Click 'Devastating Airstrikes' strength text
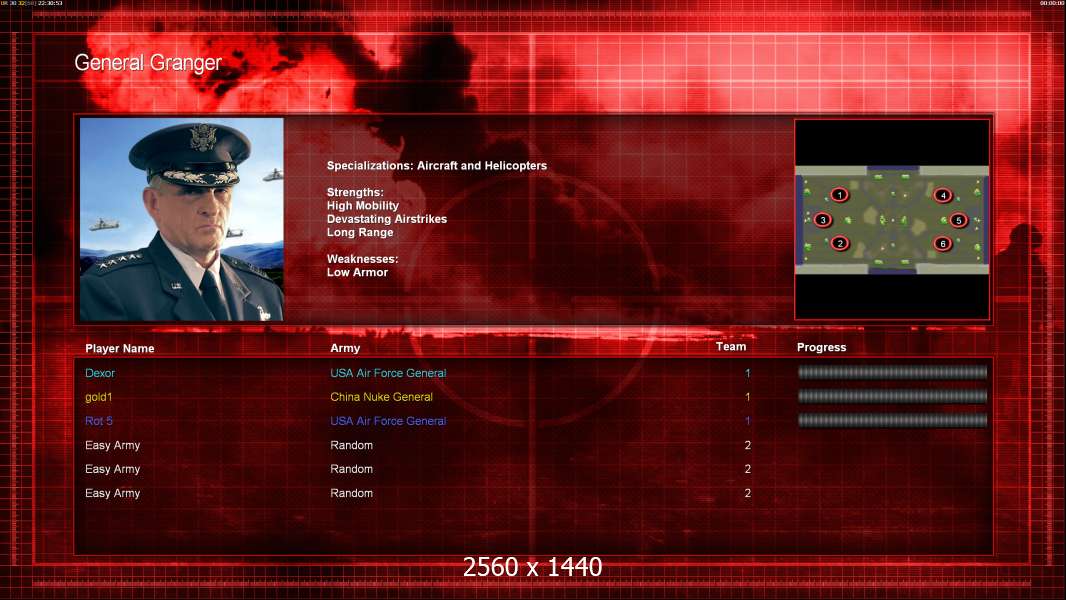This screenshot has width=1066, height=600. pos(387,219)
